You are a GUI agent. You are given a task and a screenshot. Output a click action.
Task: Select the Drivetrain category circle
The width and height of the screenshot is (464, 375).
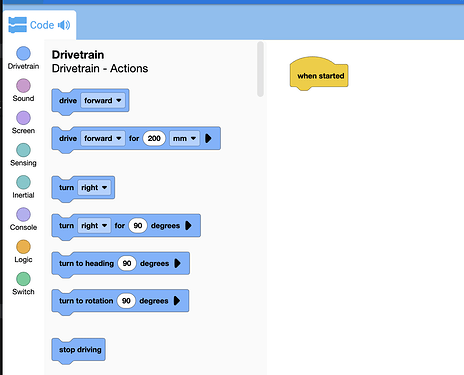(23, 53)
